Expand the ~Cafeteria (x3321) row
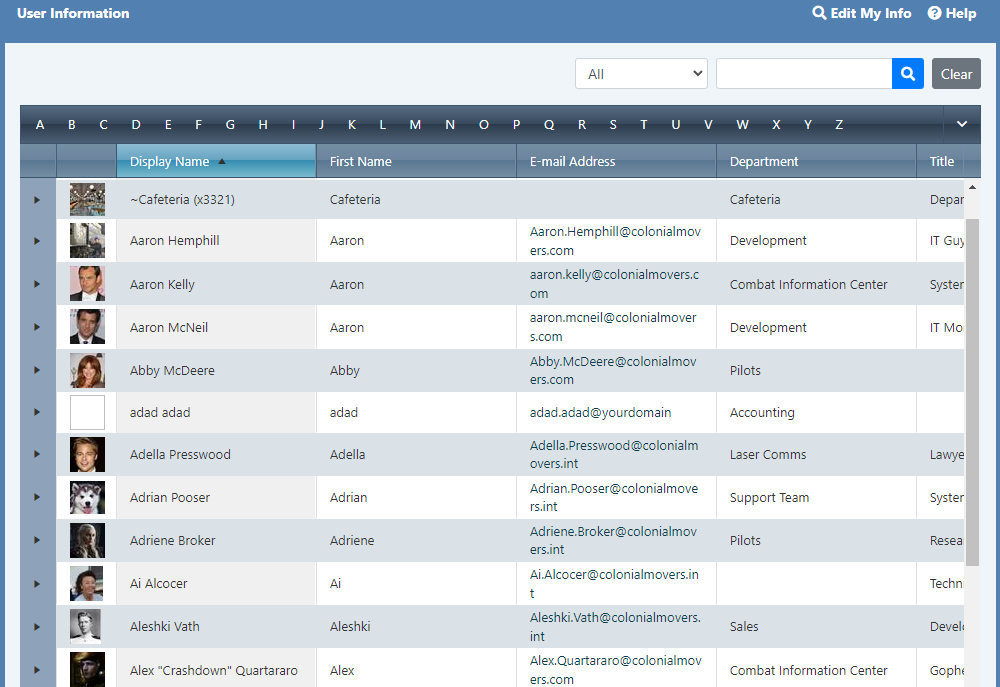 pos(37,200)
